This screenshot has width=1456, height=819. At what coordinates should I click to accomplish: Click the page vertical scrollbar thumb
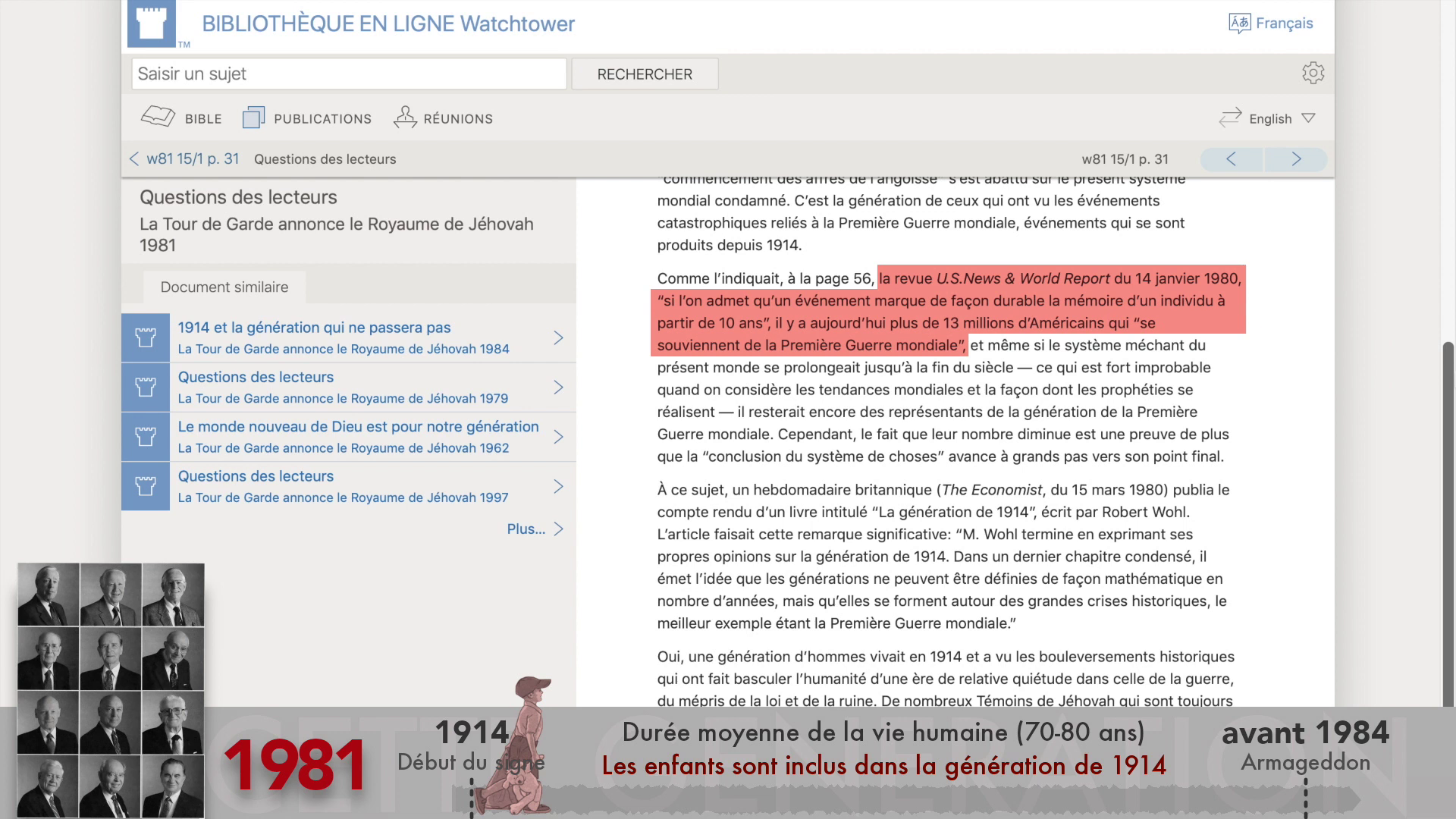pos(1448,523)
